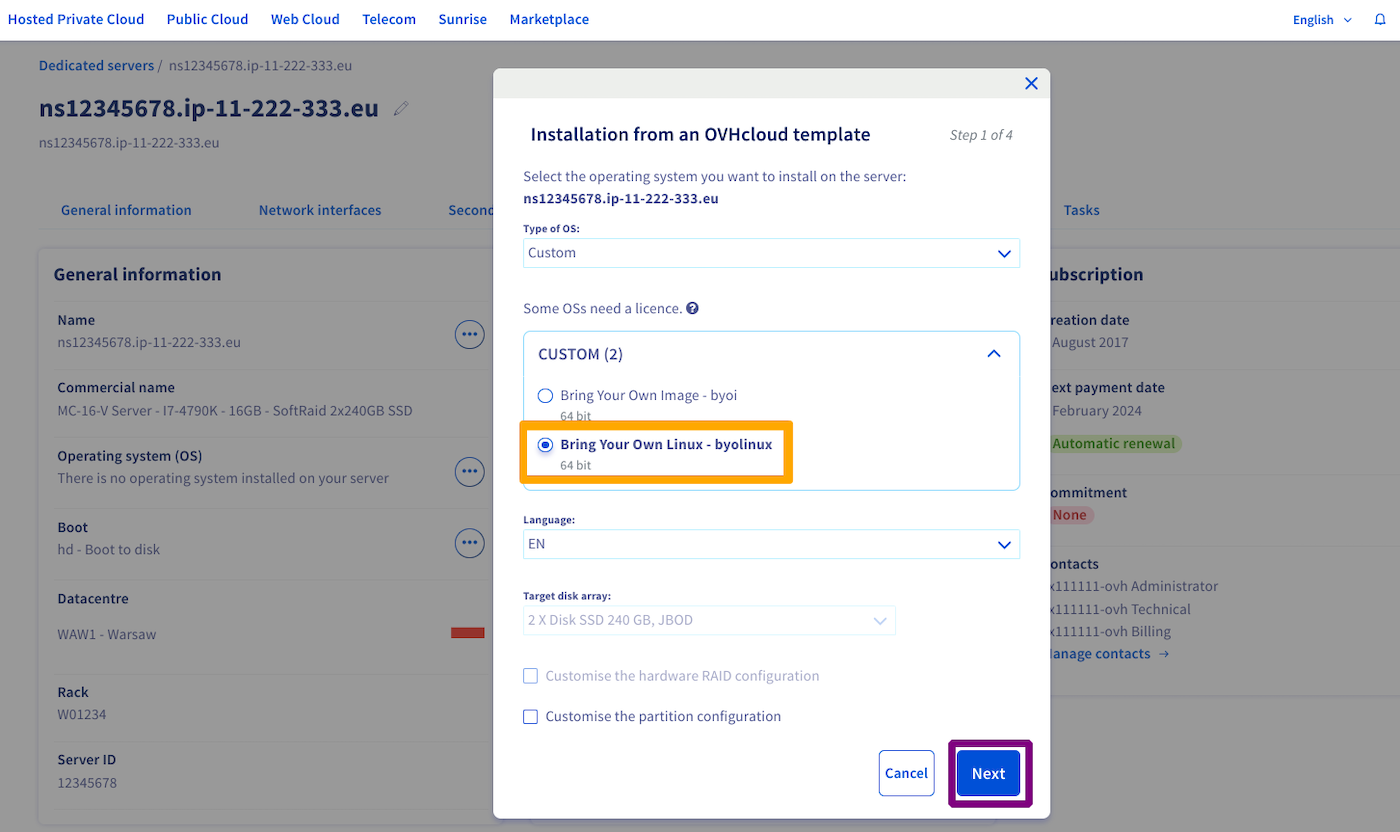Open the English language selector
1400x832 pixels.
click(x=1321, y=20)
